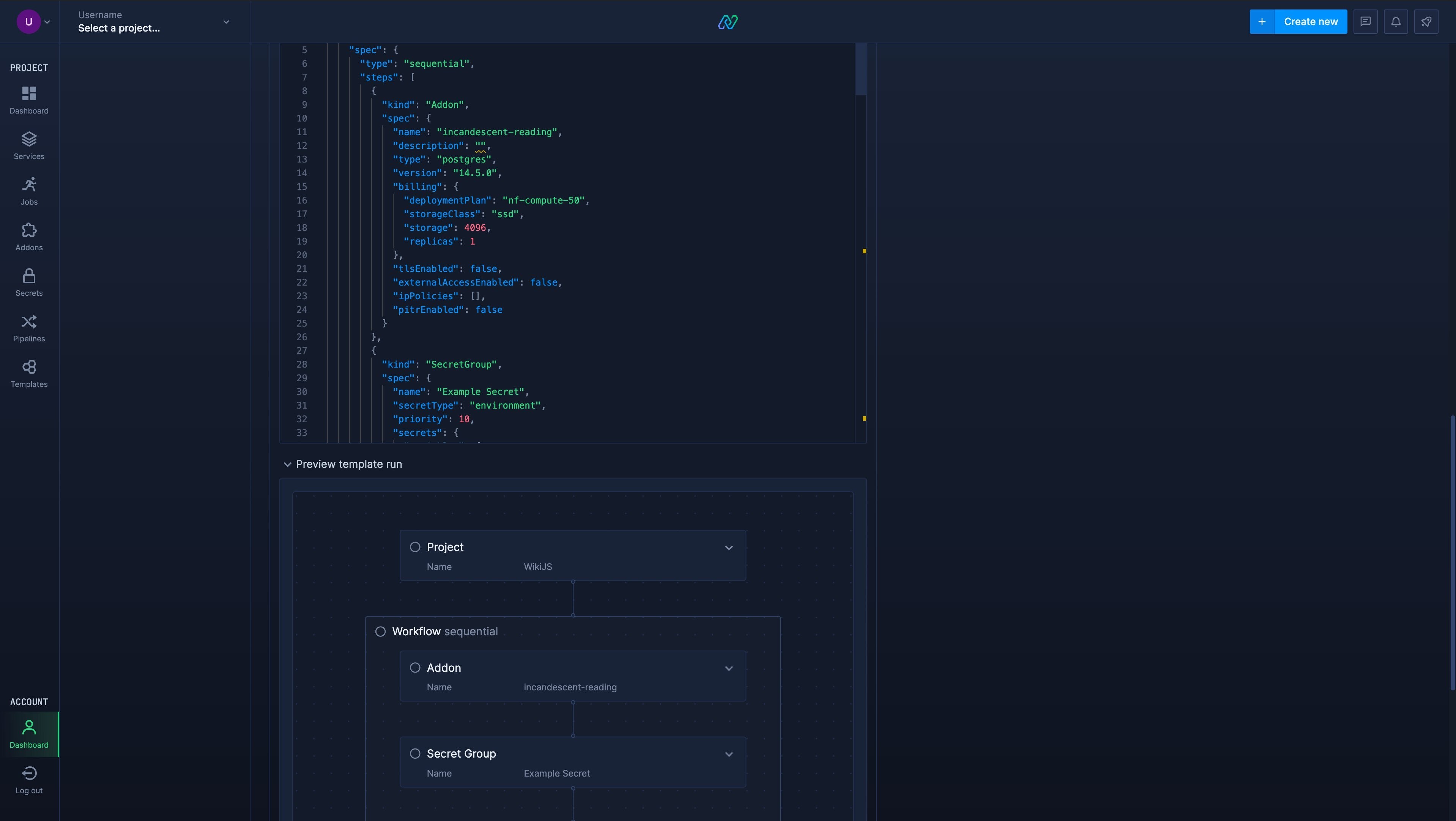This screenshot has height=821, width=1456.
Task: Collapse the Preview template run section
Action: point(287,464)
